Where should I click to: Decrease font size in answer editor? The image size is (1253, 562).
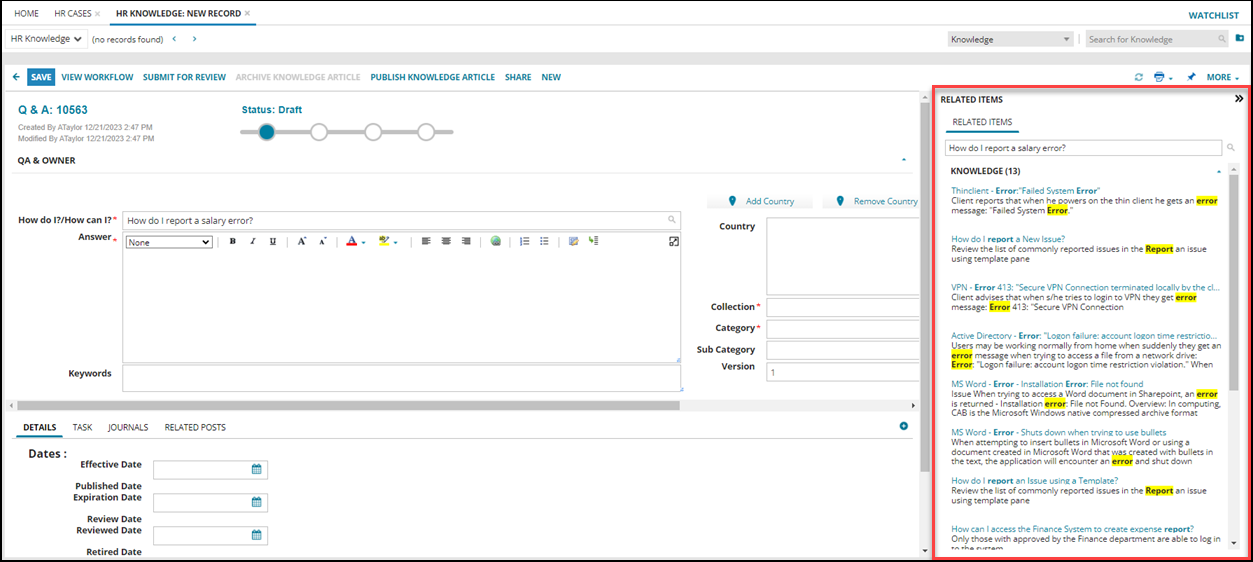point(322,241)
